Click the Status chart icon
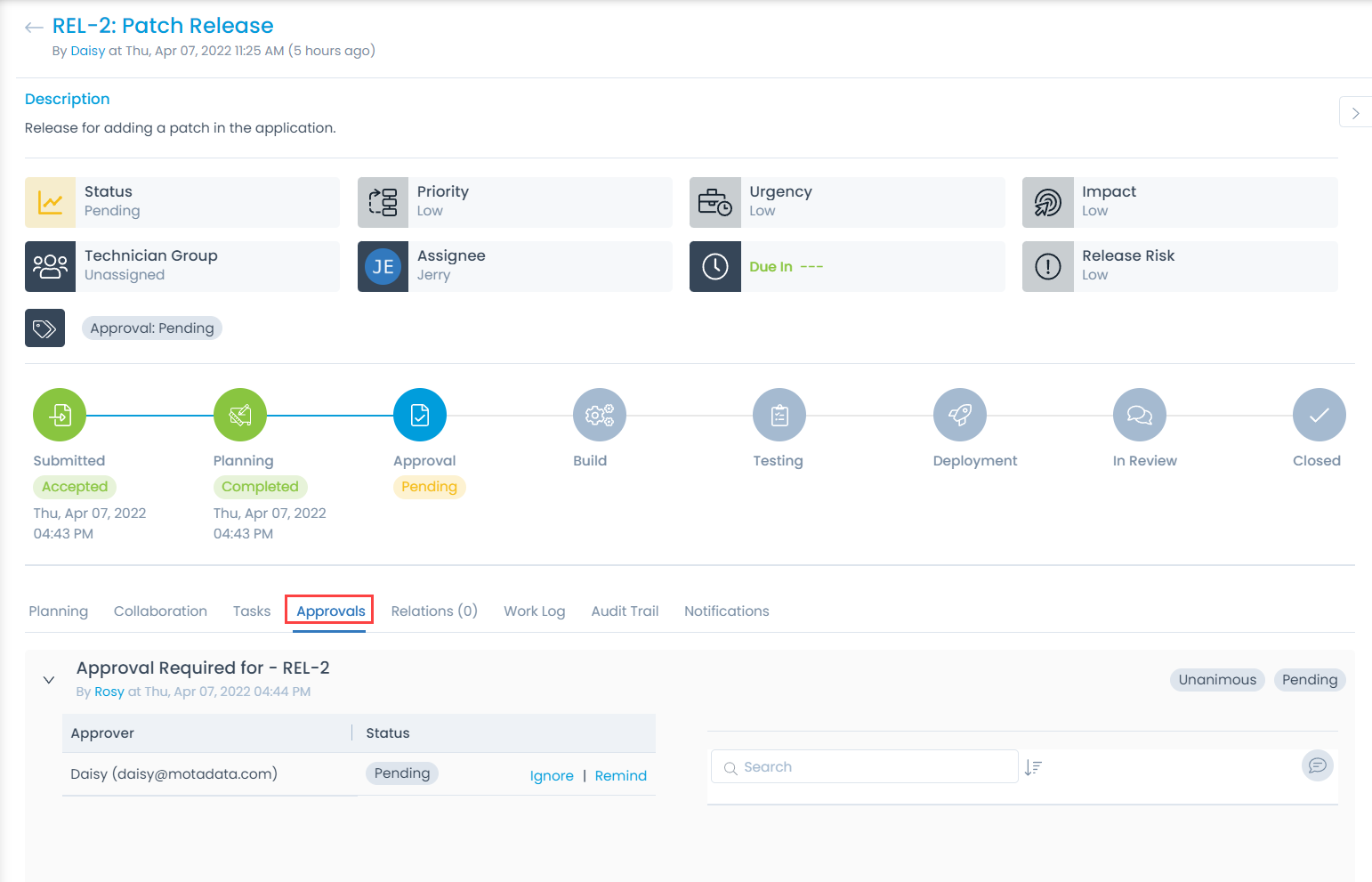The height and width of the screenshot is (882, 1372). click(x=51, y=202)
